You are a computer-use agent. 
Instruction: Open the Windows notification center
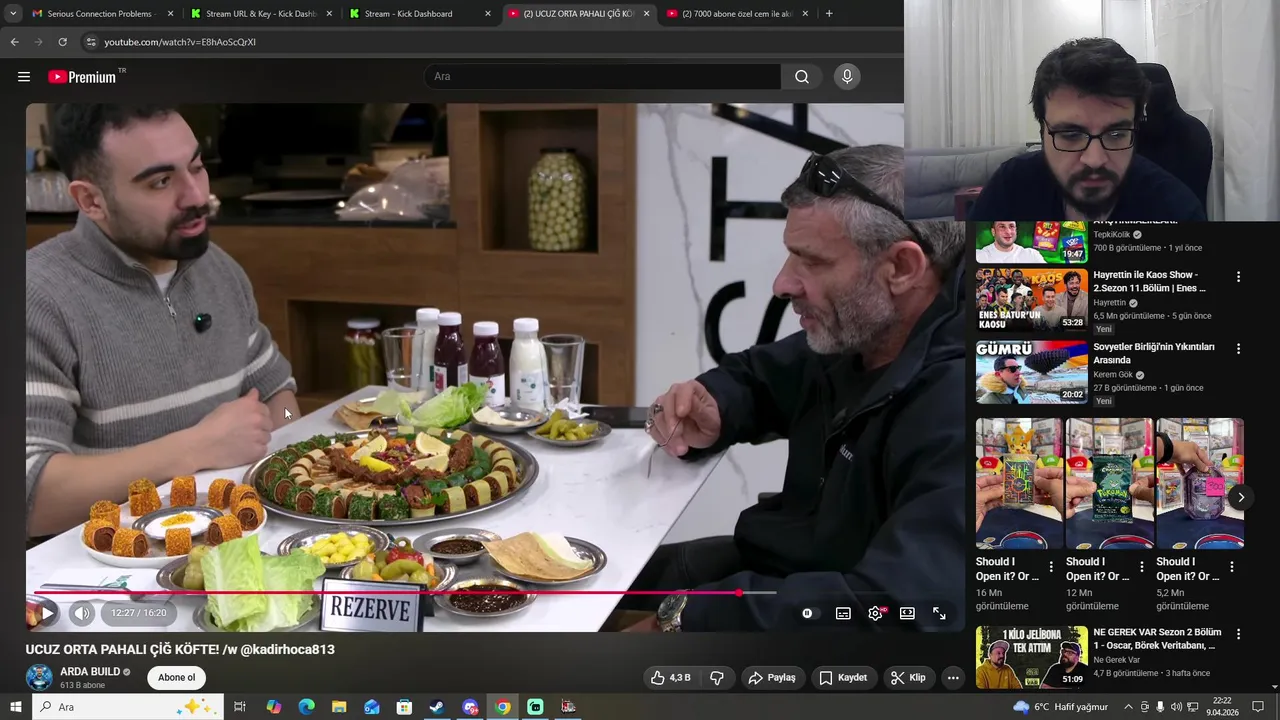pyautogui.click(x=1259, y=707)
